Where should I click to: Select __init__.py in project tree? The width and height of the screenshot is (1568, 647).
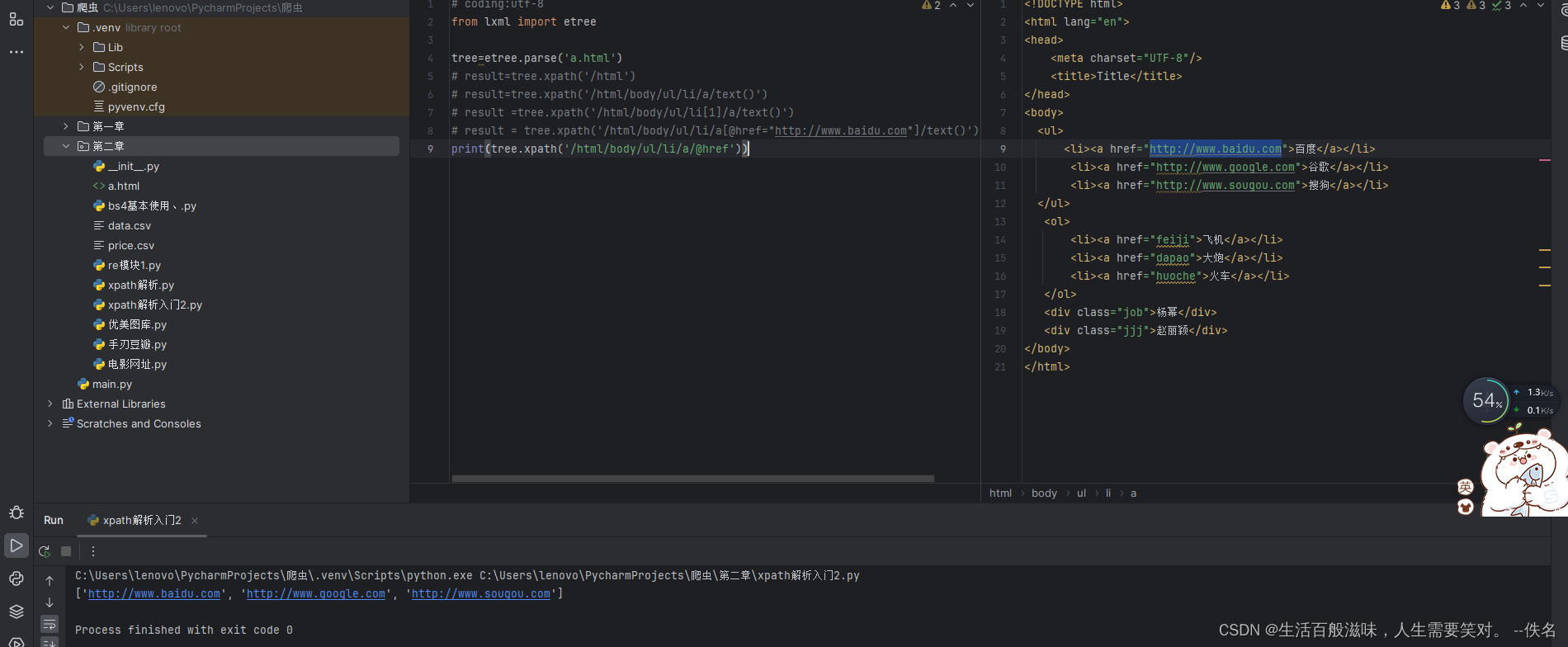[126, 166]
